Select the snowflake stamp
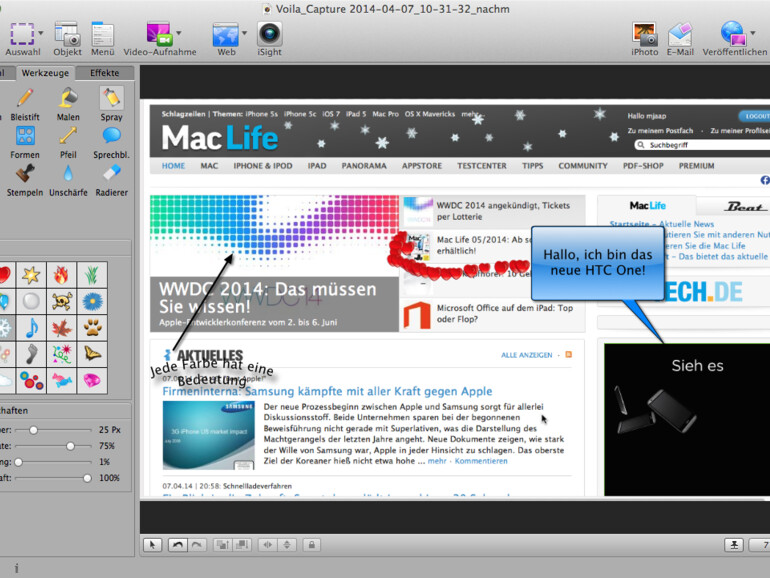 6,328
